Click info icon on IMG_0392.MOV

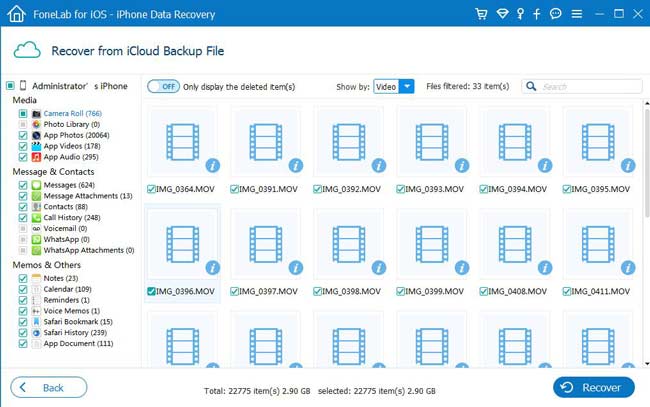click(379, 165)
